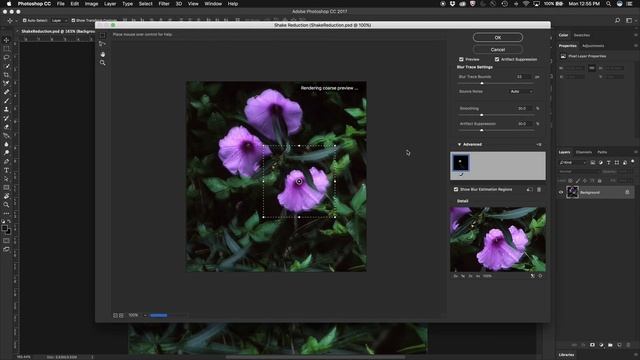Click the Cancel button
Screen dimensions: 640x360
[498, 49]
